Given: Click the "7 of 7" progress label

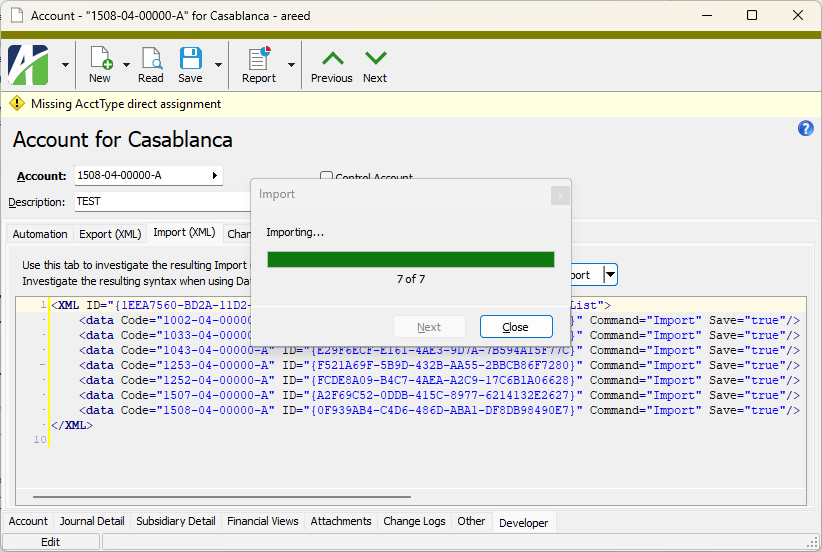Looking at the screenshot, I should [x=411, y=279].
